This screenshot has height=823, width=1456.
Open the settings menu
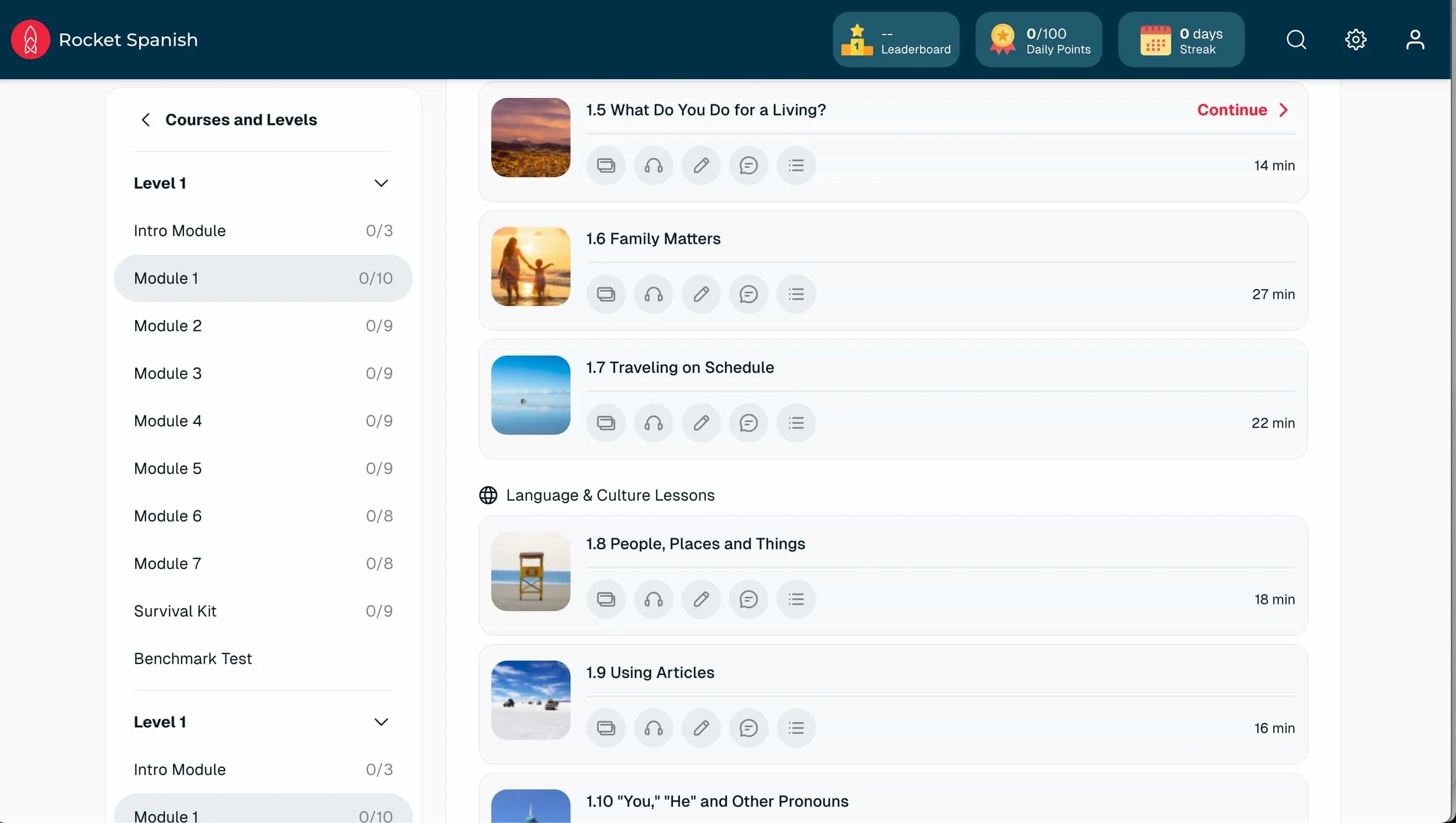[x=1356, y=39]
